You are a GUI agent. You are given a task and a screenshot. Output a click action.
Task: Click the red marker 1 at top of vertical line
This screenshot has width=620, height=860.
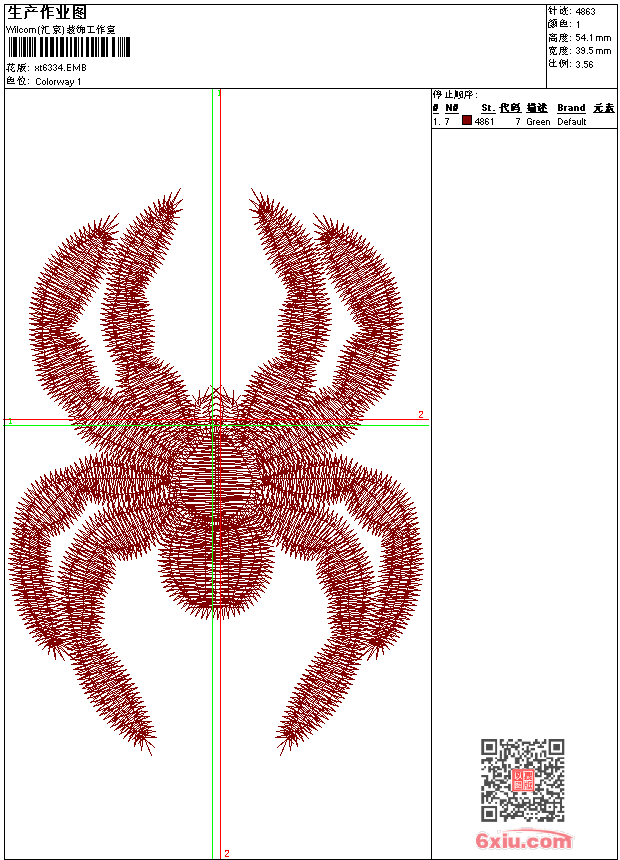219,94
